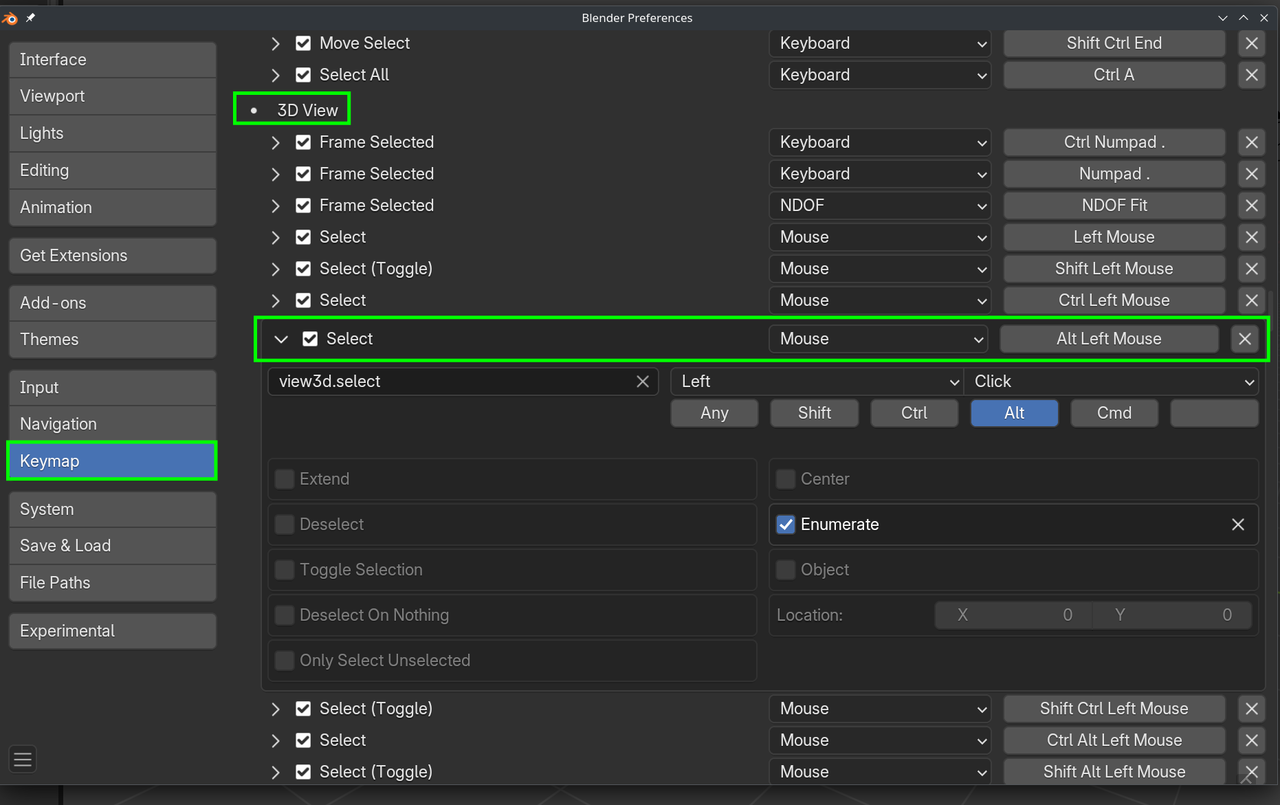
Task: Select the Keymap section
Action: [112, 461]
